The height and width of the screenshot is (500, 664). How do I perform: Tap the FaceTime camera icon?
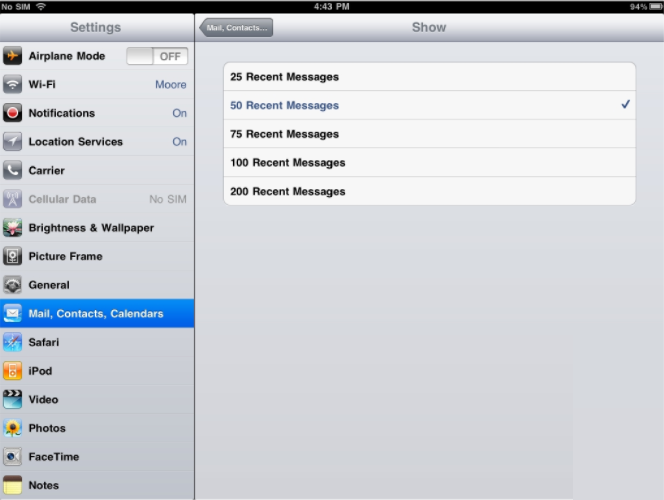click(x=13, y=457)
